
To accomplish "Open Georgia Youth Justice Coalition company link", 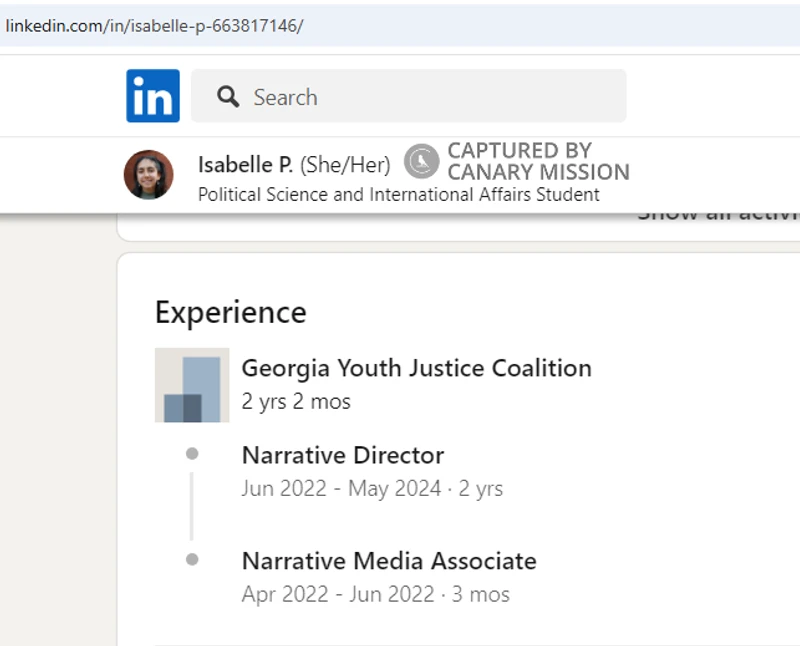I will (x=416, y=368).
